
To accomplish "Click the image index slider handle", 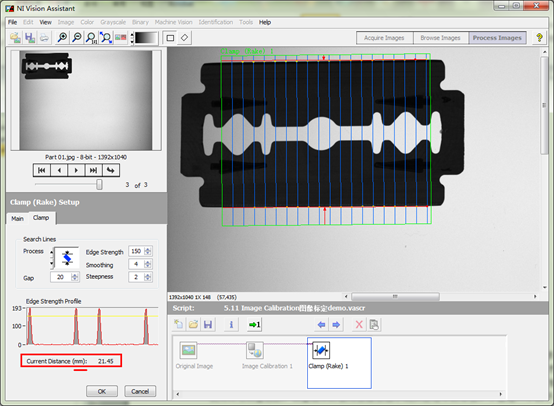I will click(x=99, y=184).
